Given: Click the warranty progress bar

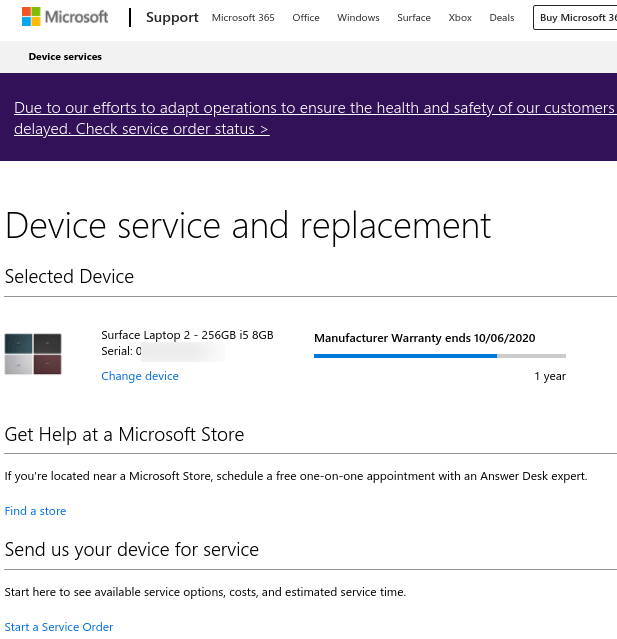Looking at the screenshot, I should pos(440,356).
